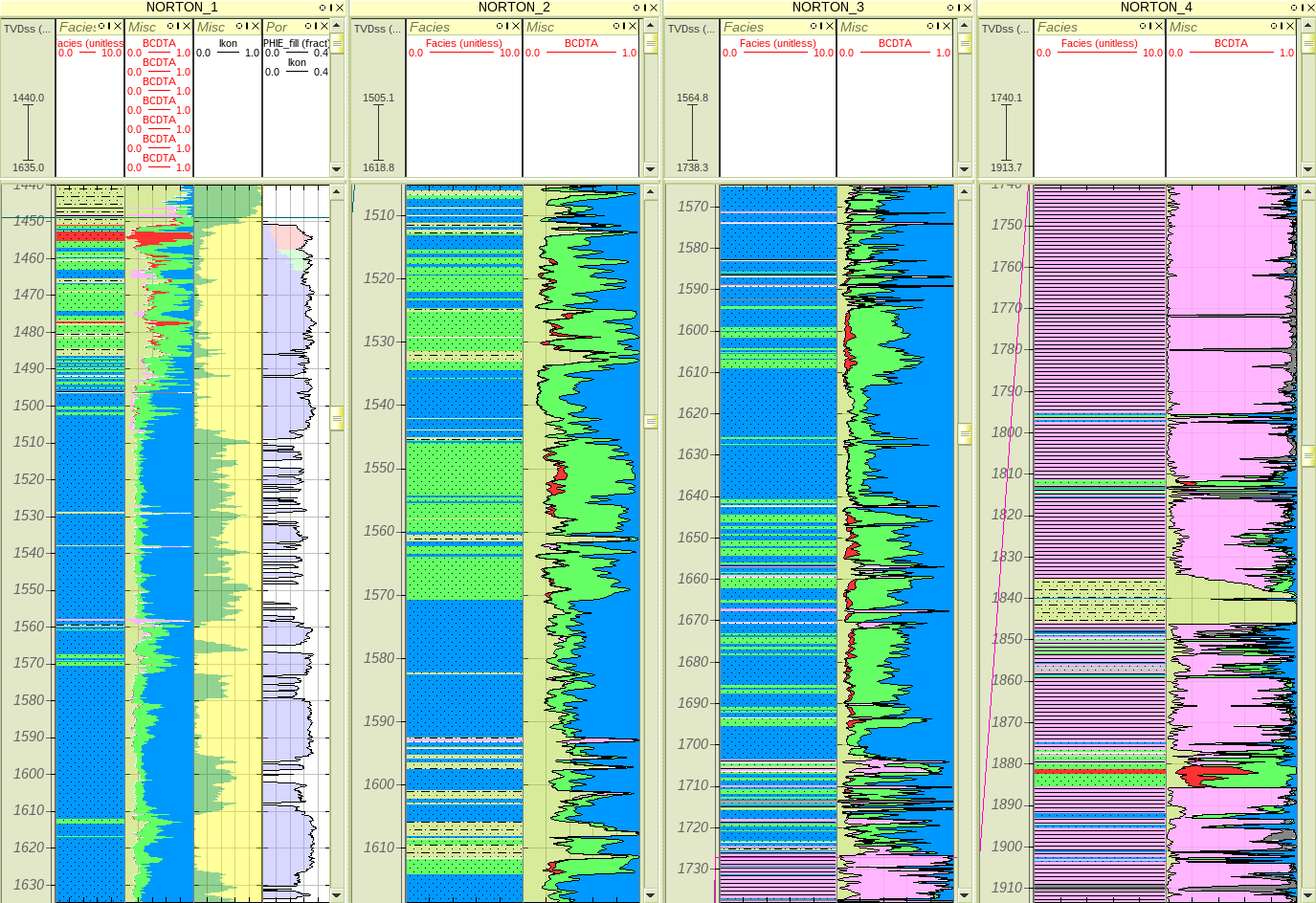This screenshot has width=1316, height=903.
Task: Click NORTON_4 header scrollbar thumb
Action: click(1308, 44)
